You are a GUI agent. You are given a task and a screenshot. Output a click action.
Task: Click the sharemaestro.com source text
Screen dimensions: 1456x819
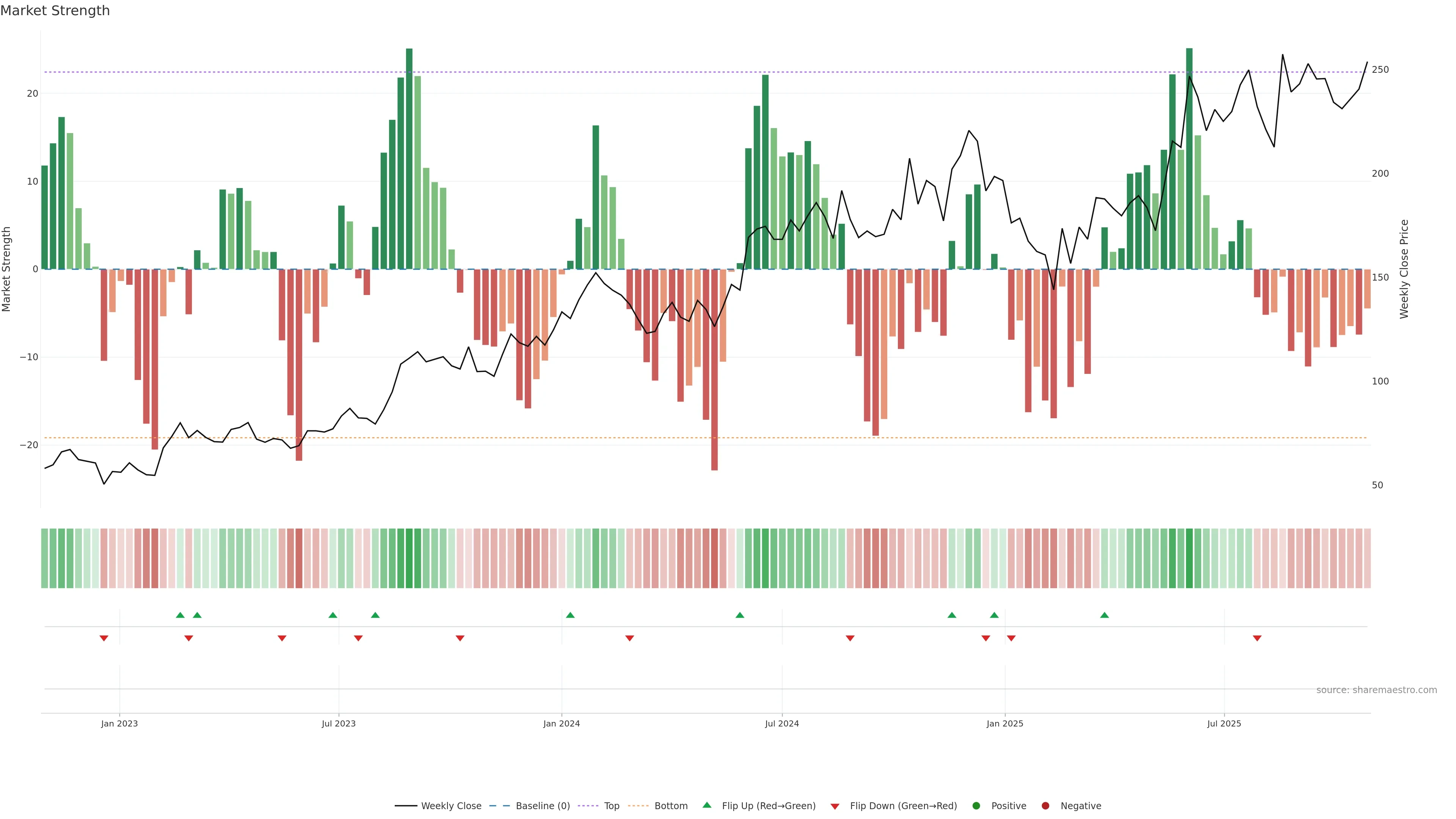point(1376,690)
